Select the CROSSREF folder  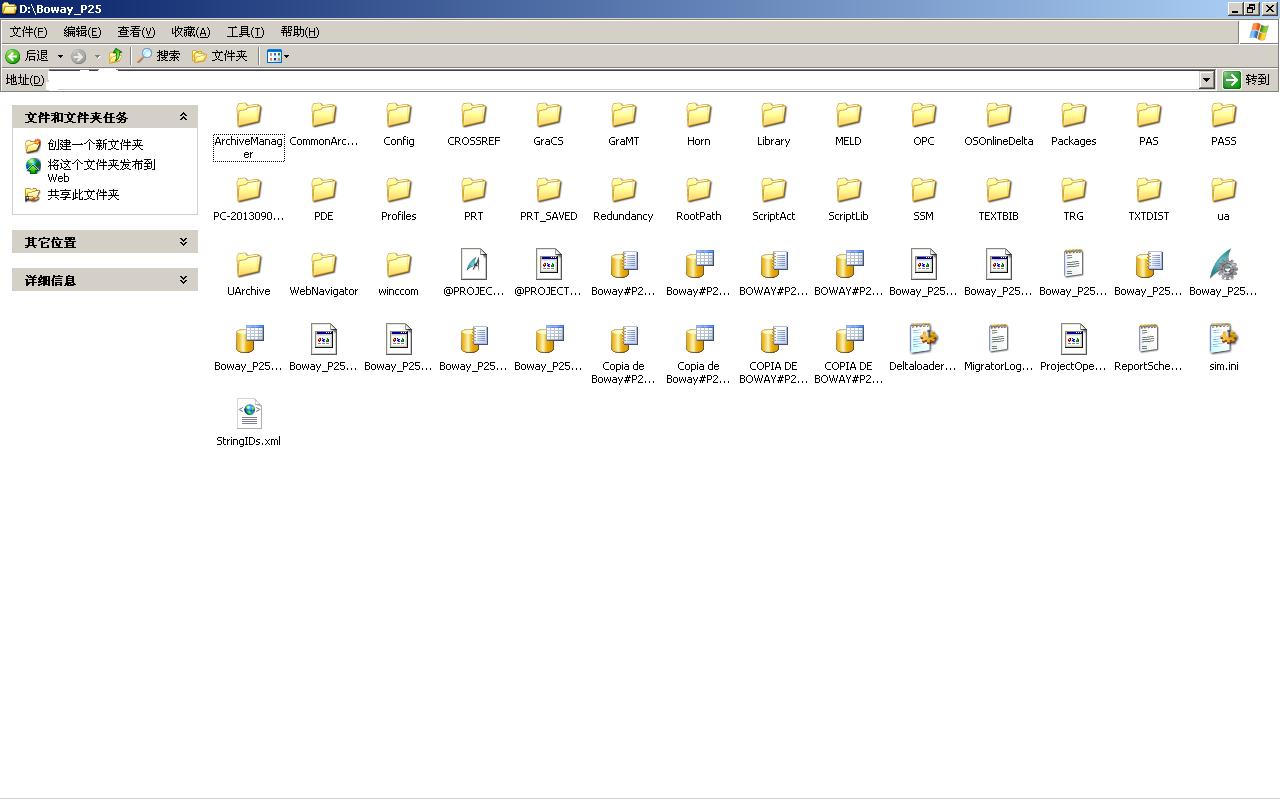pos(474,125)
